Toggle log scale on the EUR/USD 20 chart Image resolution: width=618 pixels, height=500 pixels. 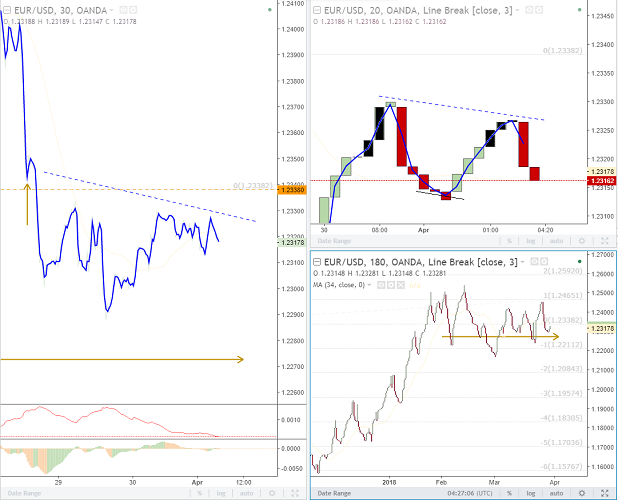531,241
